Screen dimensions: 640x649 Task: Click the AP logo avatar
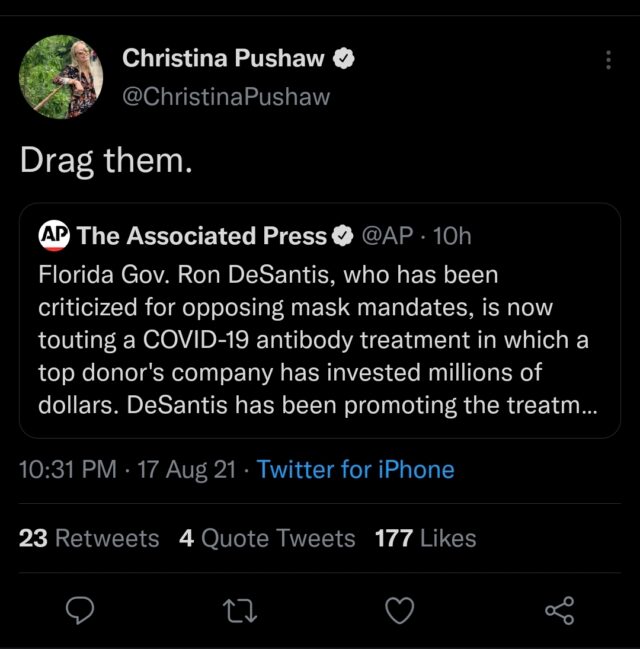coord(54,236)
